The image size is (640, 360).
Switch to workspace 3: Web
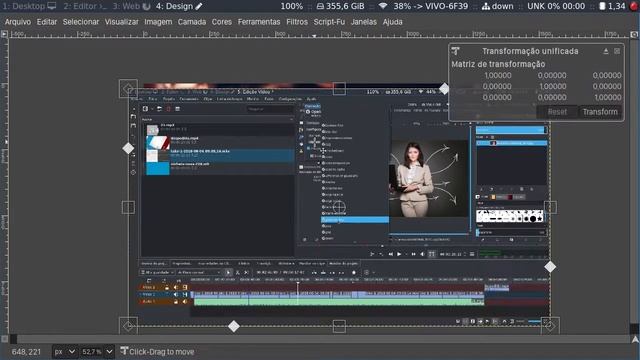coord(131,6)
